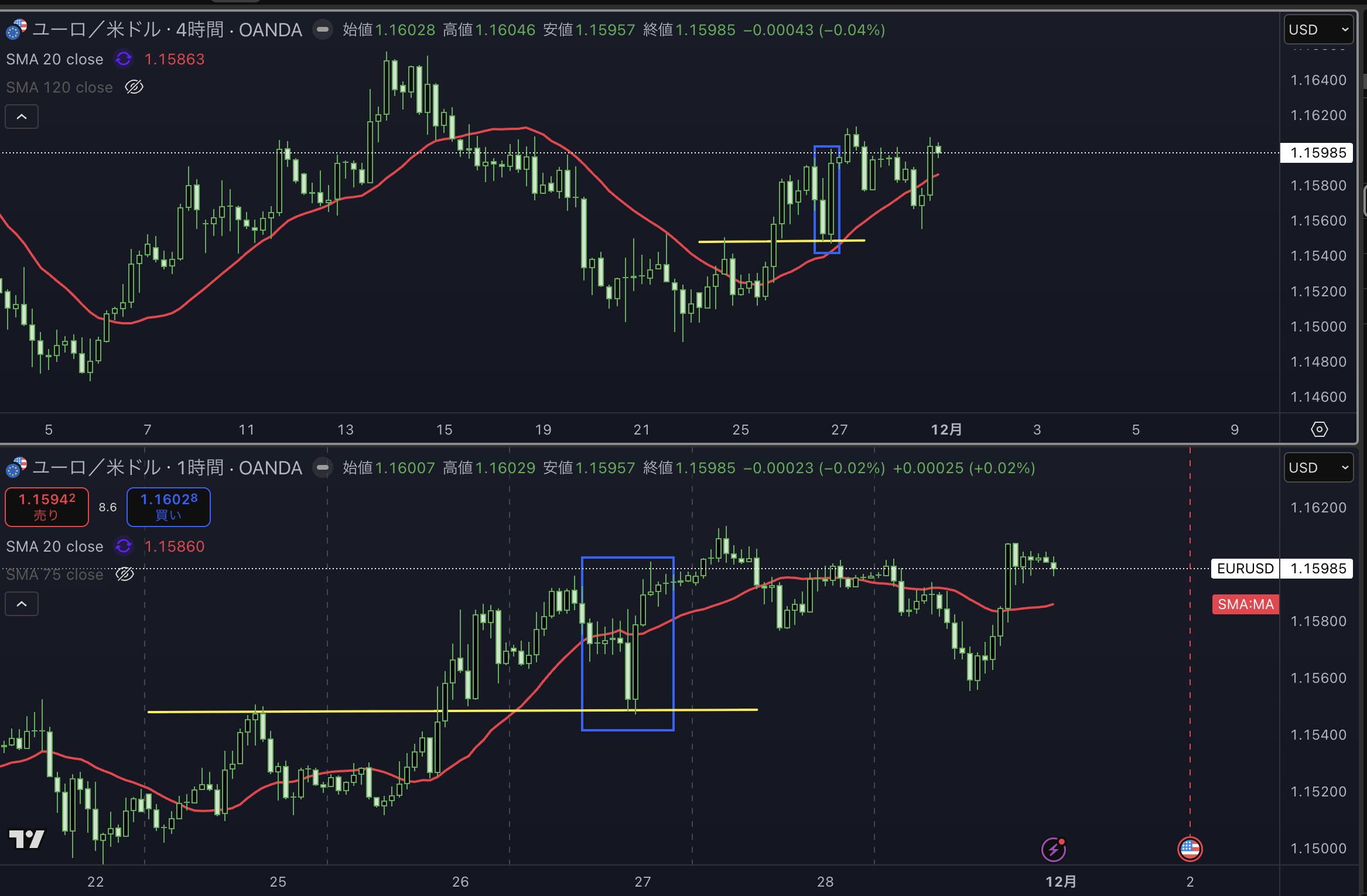Click the EUR/USD flag icon in bottom chart
The width and height of the screenshot is (1367, 896).
16,467
